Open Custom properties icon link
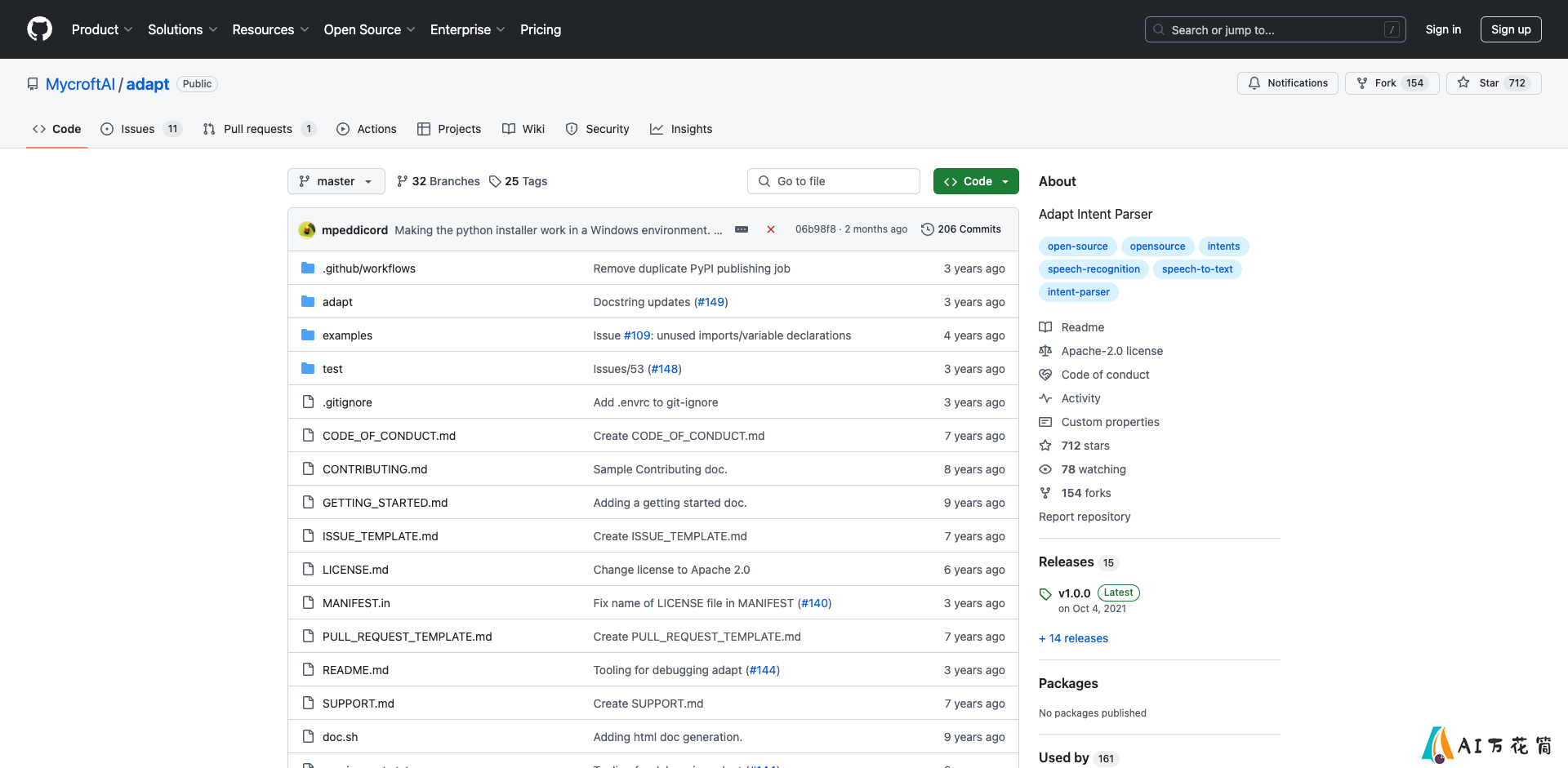1568x768 pixels. coord(1045,422)
